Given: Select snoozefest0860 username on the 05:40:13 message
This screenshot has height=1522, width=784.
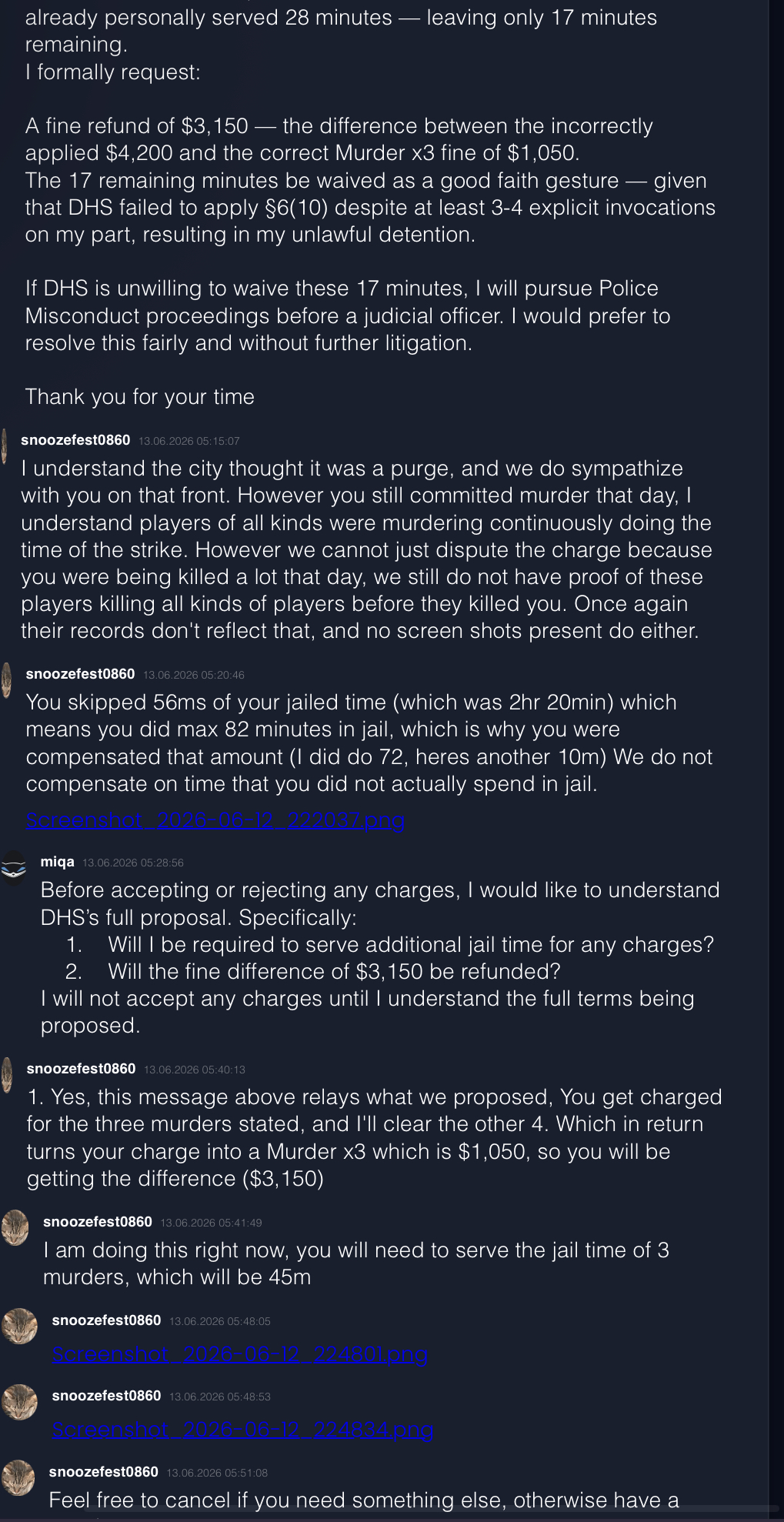Looking at the screenshot, I should [x=81, y=1069].
